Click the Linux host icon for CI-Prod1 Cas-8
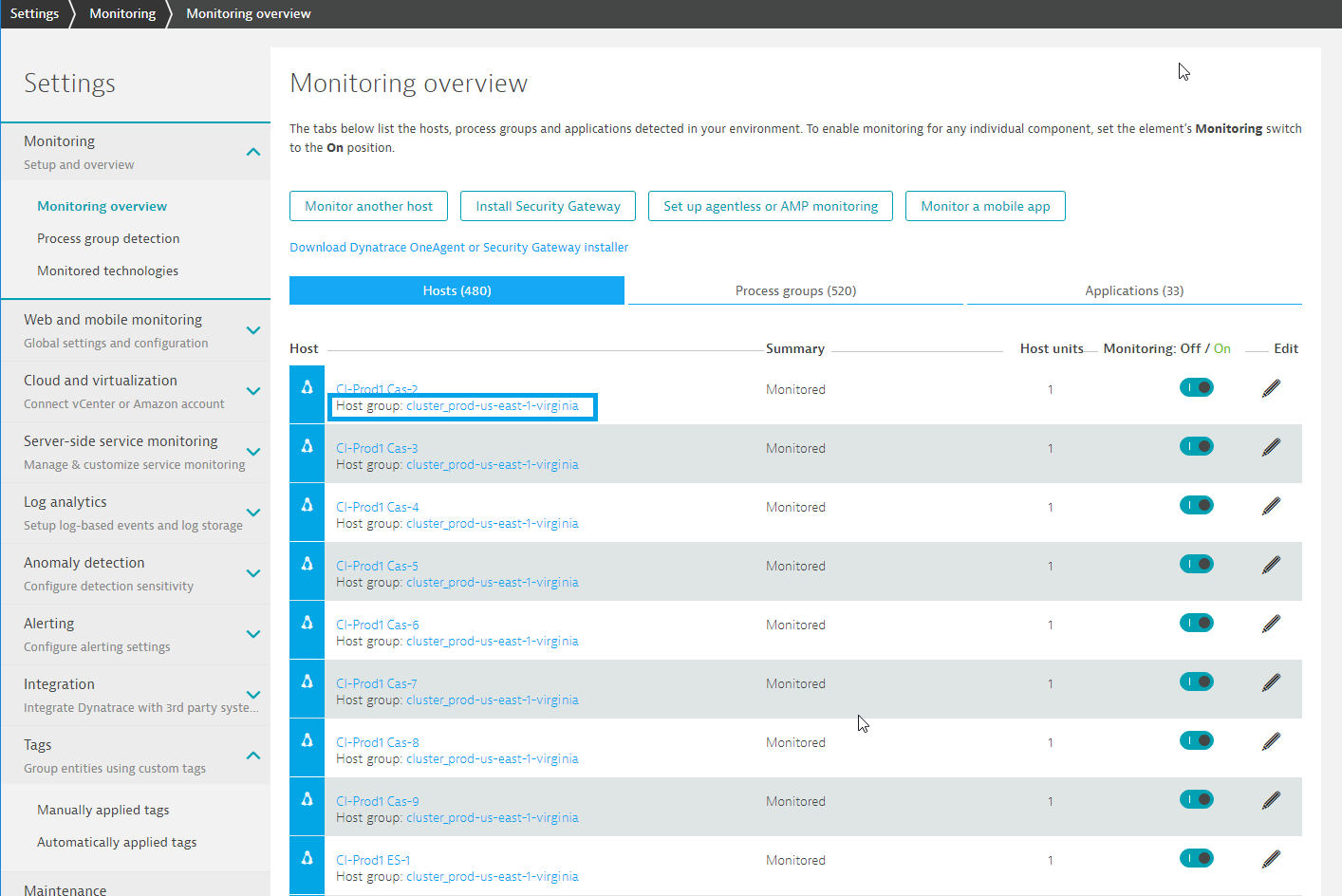The width and height of the screenshot is (1342, 896). coord(307,740)
